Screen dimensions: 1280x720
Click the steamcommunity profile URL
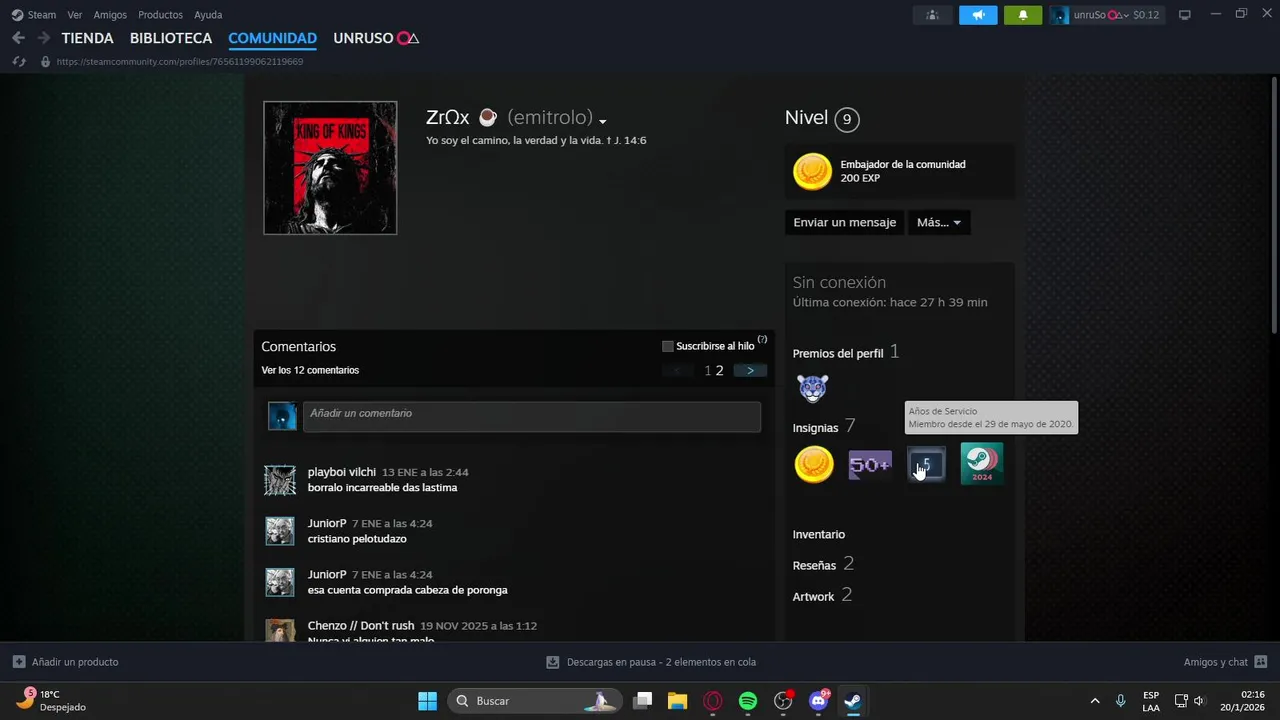pos(180,61)
